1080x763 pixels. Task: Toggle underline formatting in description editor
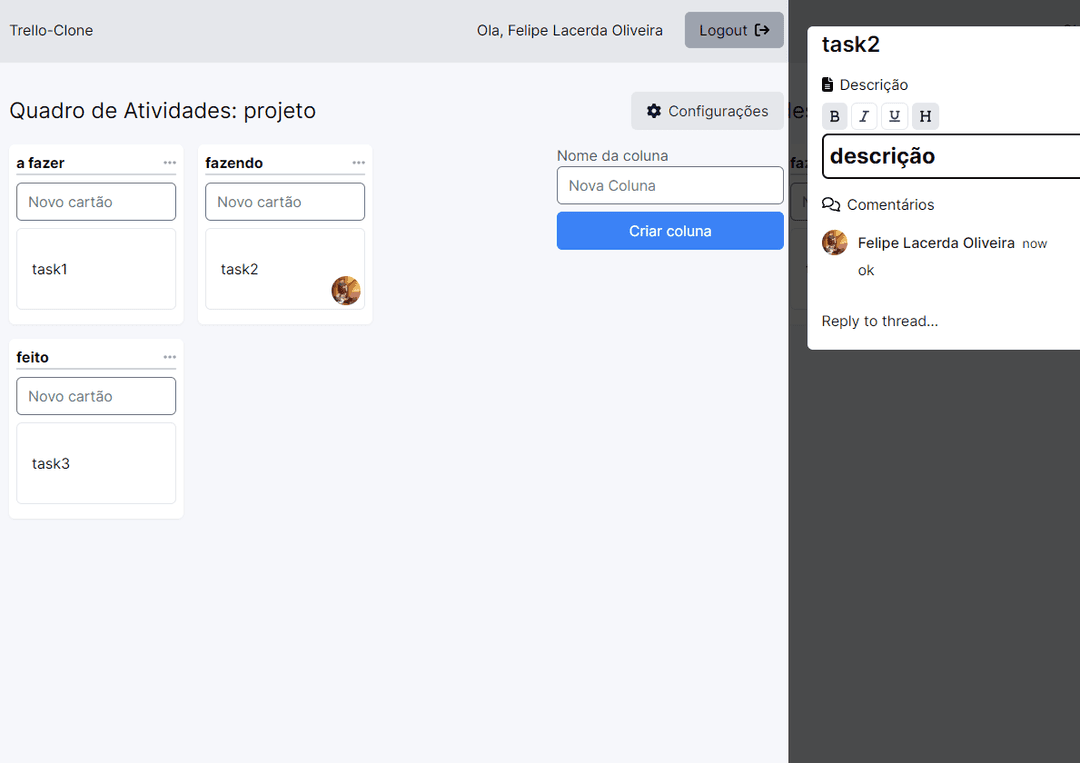pyautogui.click(x=895, y=117)
